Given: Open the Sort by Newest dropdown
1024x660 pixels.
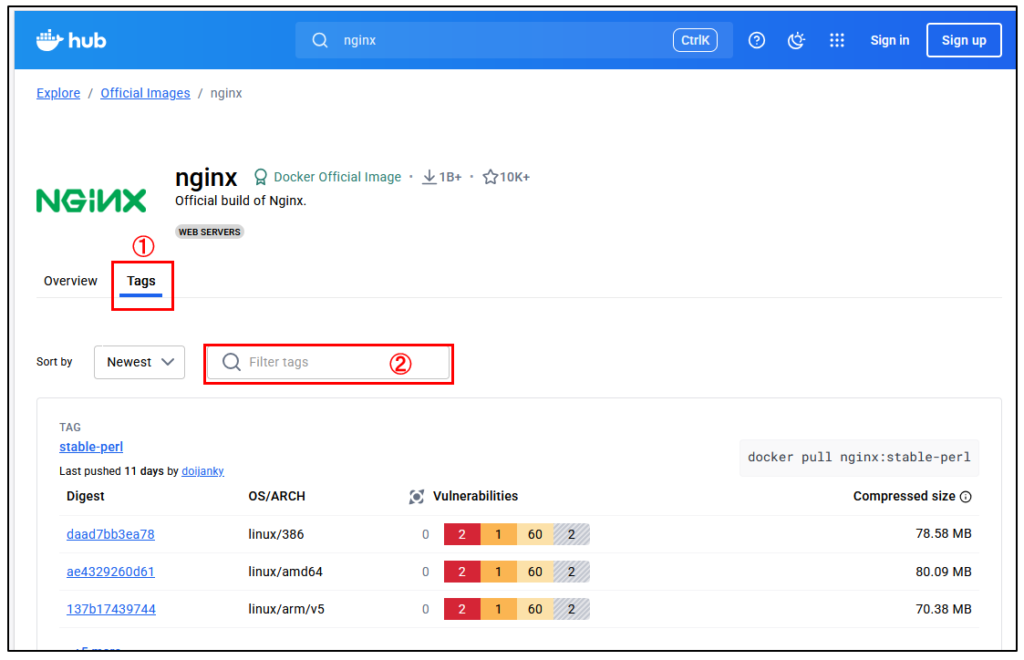Looking at the screenshot, I should (140, 362).
